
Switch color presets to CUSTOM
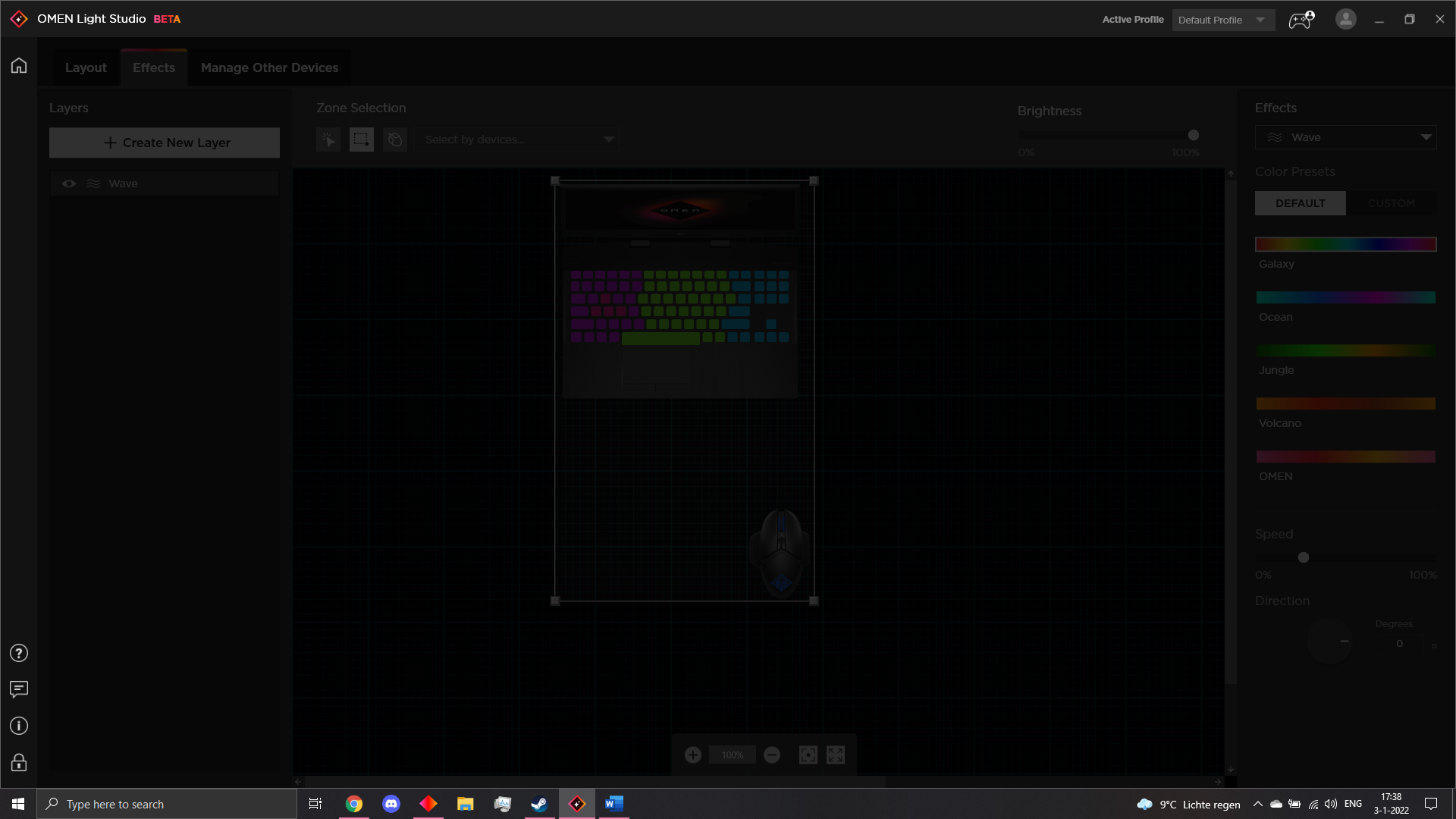1392,202
